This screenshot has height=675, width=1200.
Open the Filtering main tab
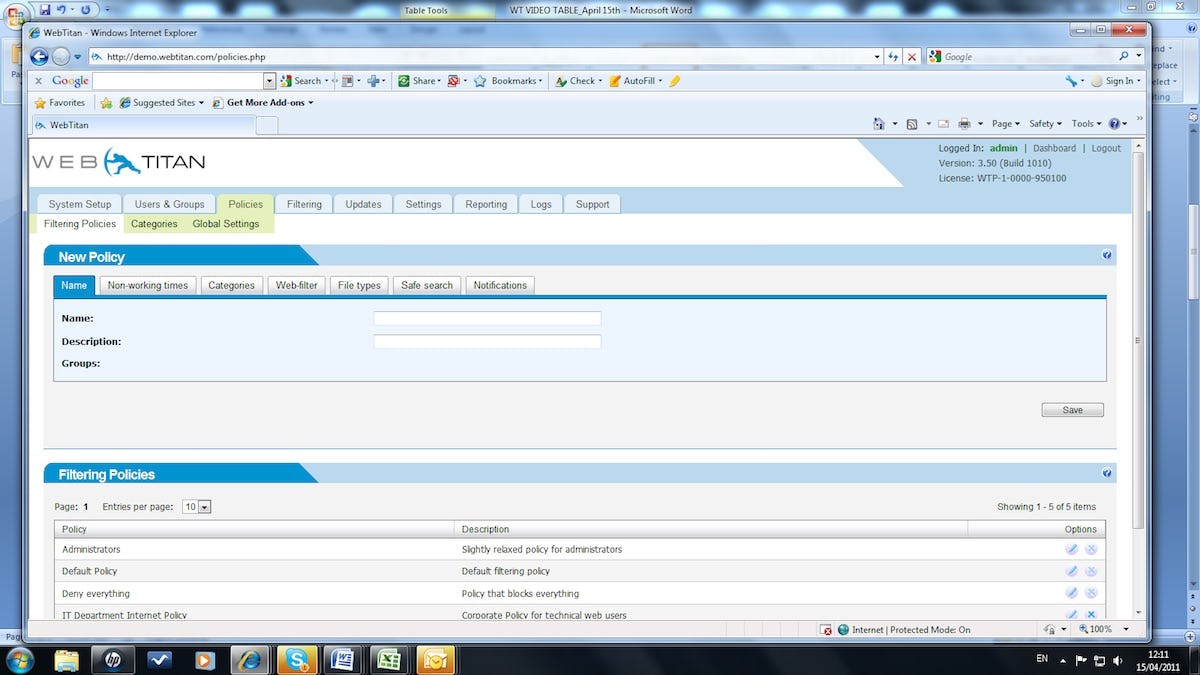pyautogui.click(x=304, y=204)
